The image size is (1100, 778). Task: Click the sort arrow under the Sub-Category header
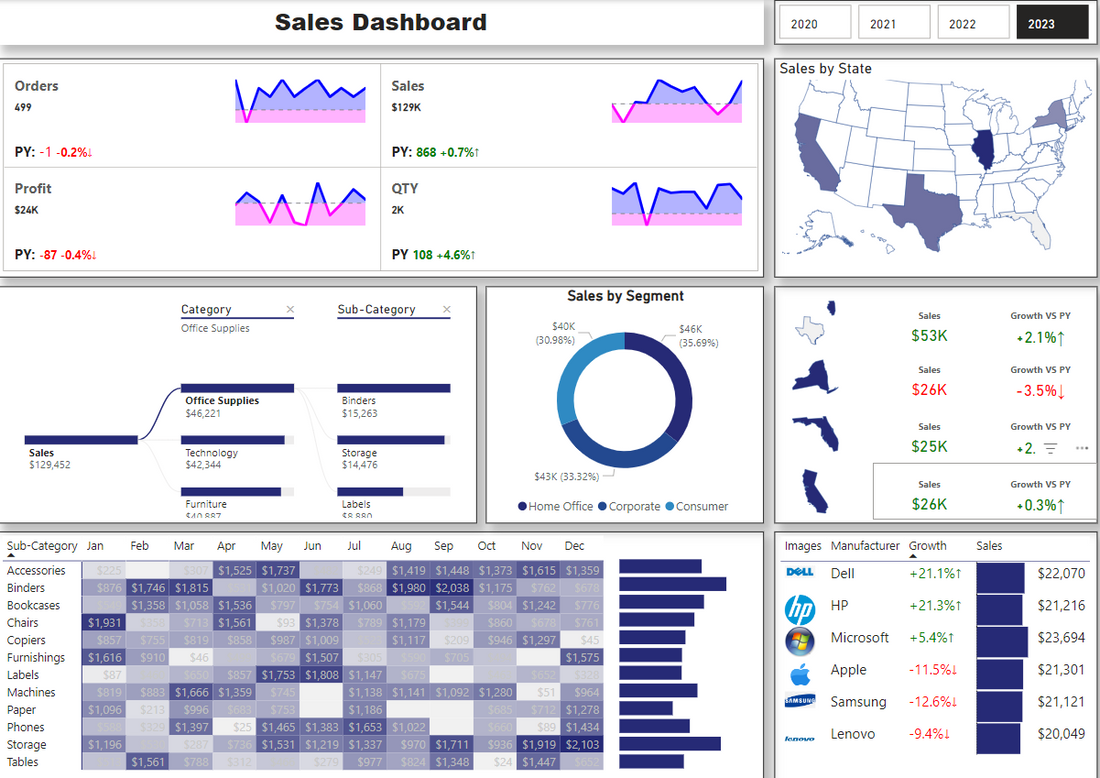coord(11,555)
